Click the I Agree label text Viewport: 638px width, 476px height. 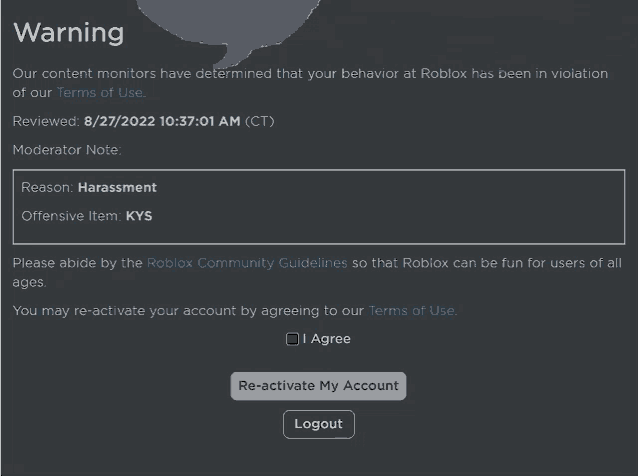pyautogui.click(x=327, y=339)
